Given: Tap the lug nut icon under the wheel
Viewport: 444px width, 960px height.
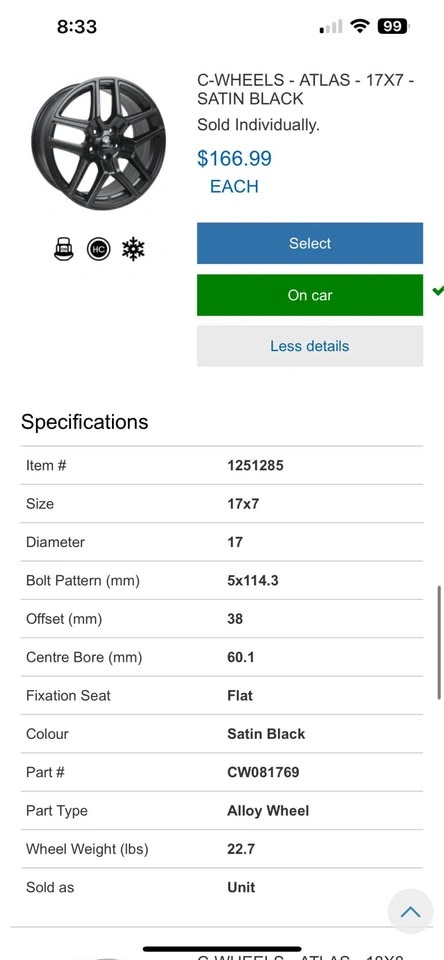Looking at the screenshot, I should (x=64, y=249).
